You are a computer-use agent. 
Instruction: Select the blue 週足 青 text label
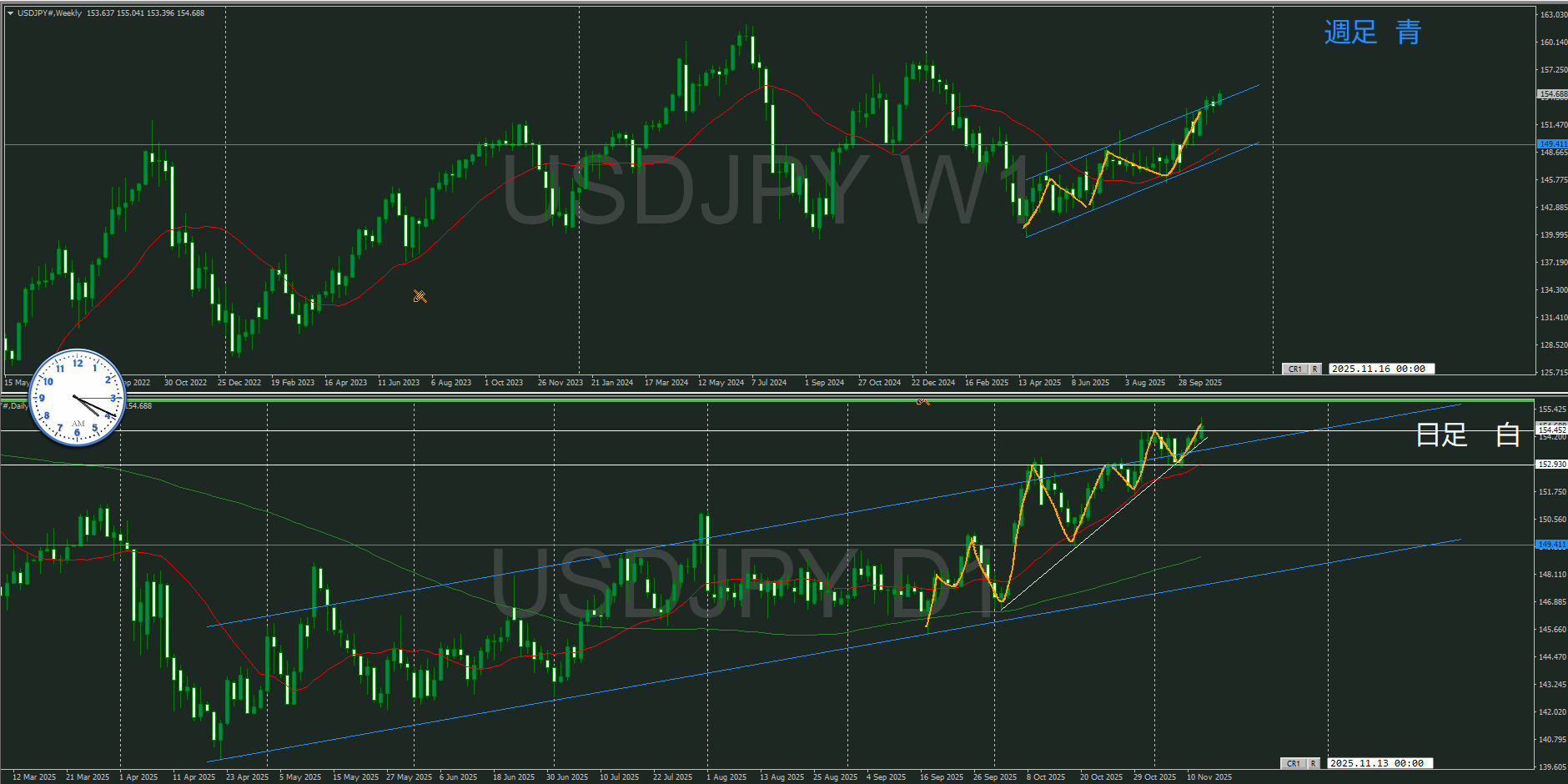pos(1372,33)
